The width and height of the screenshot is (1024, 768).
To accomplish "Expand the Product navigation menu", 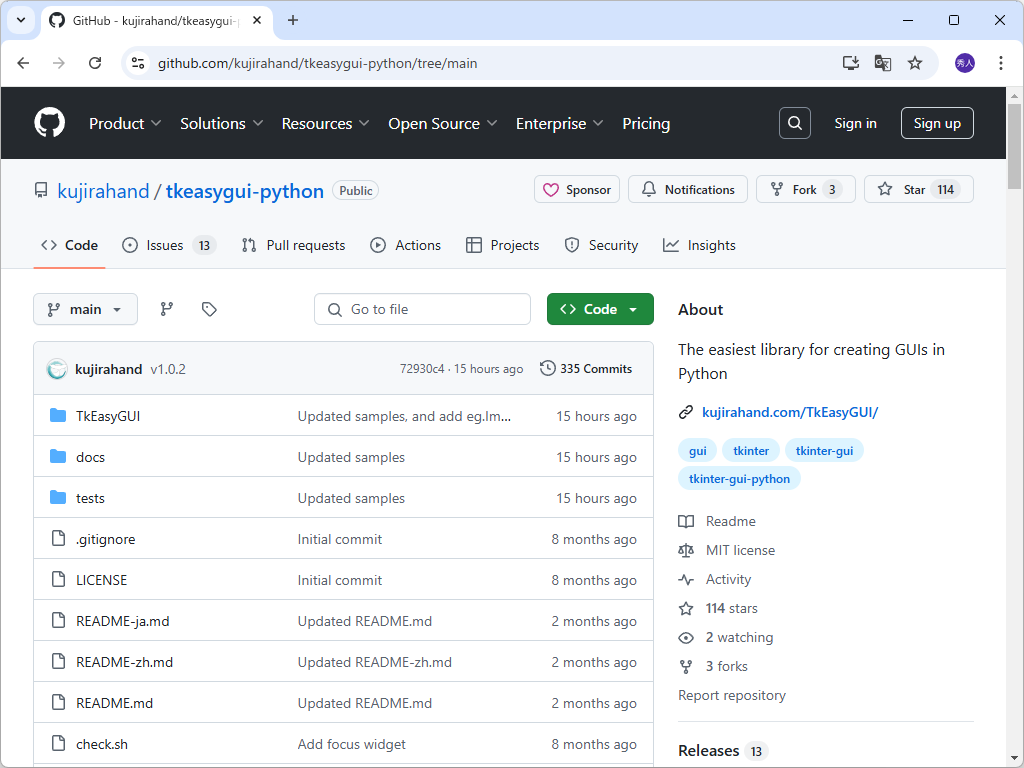I will click(124, 123).
